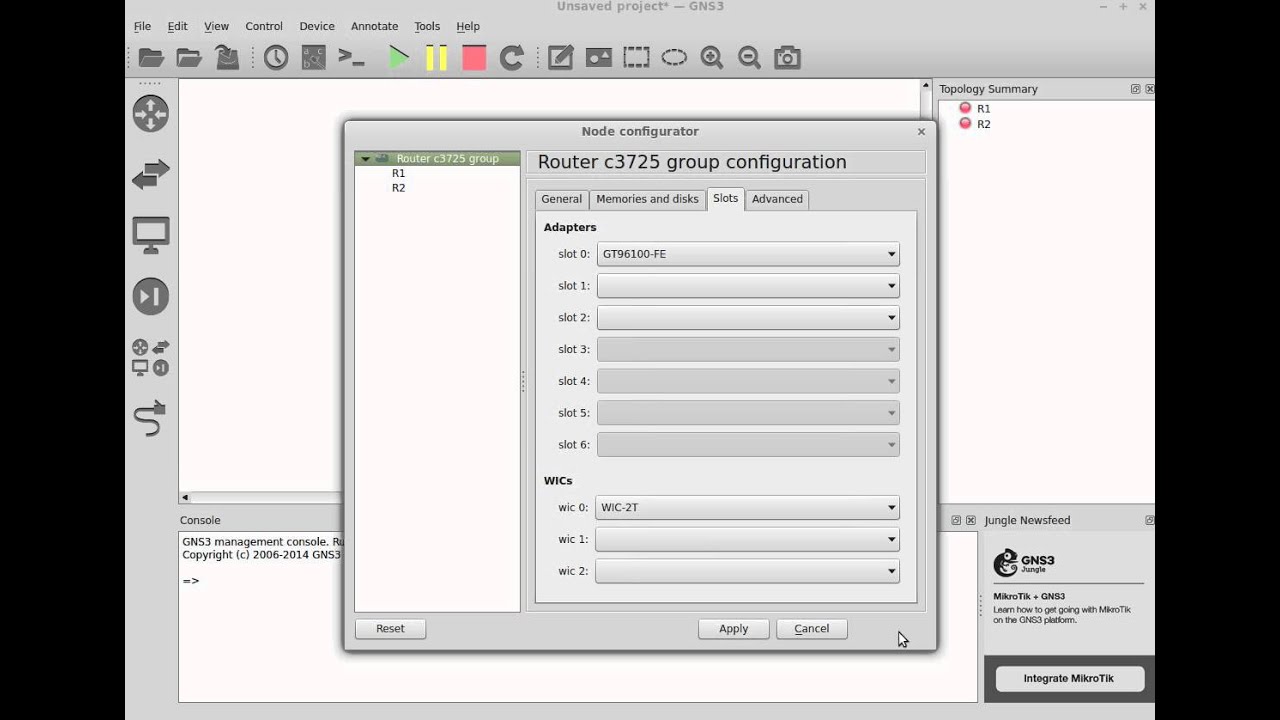1280x720 pixels.
Task: Collapse Router c3725 group tree node
Action: pos(365,159)
